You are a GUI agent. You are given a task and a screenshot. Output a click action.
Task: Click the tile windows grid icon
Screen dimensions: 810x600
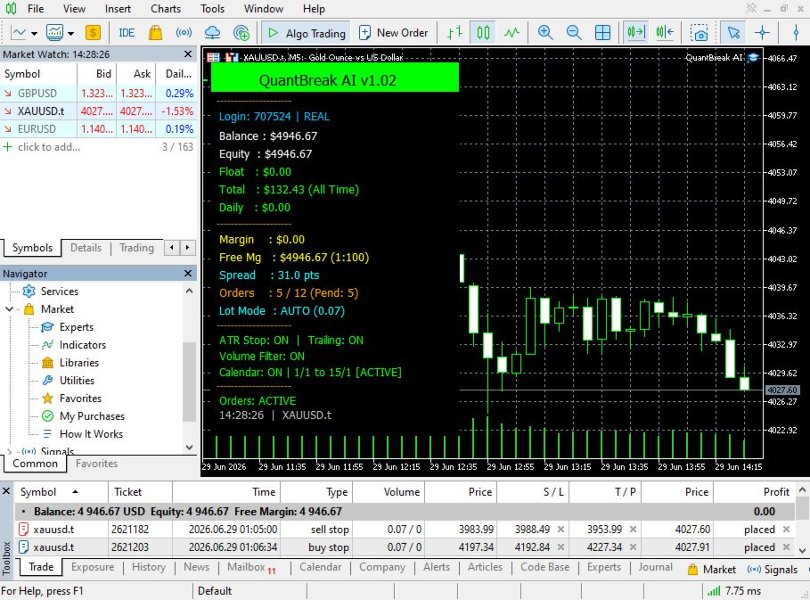pos(602,33)
